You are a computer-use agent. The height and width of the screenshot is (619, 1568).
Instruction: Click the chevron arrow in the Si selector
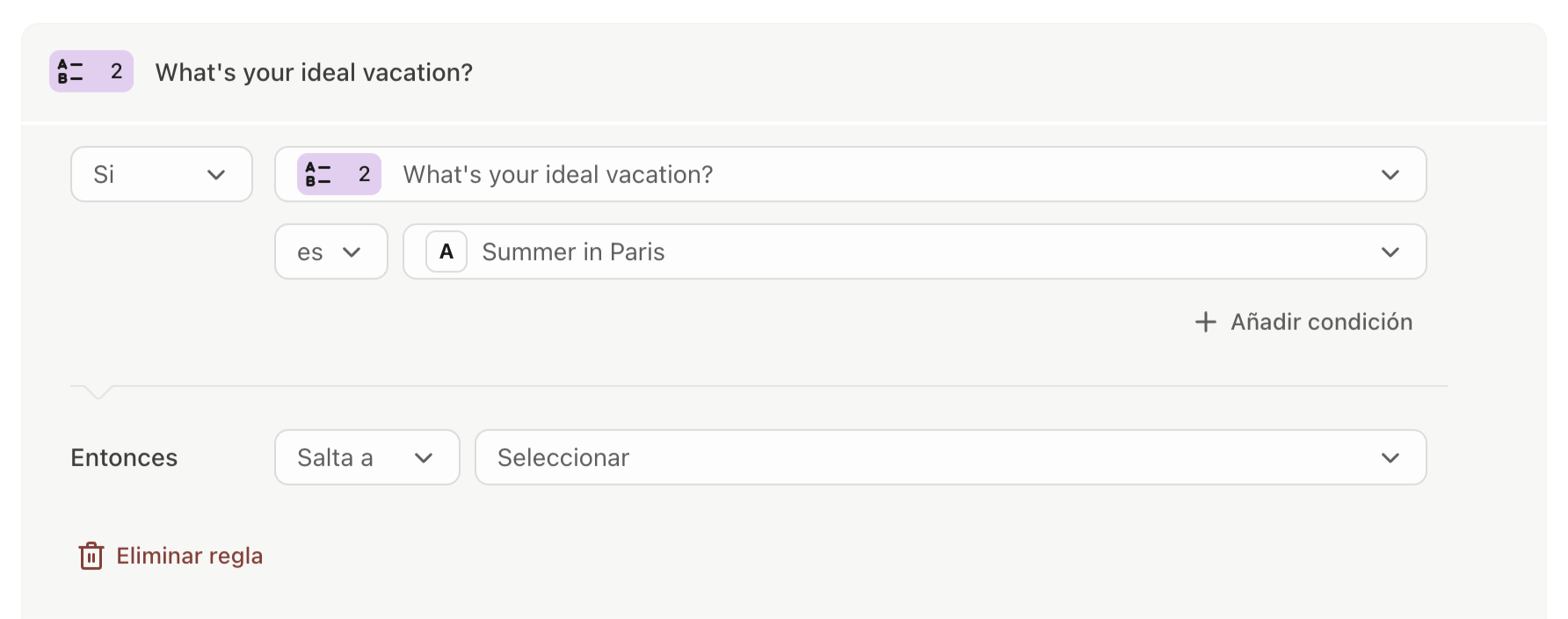coord(216,175)
